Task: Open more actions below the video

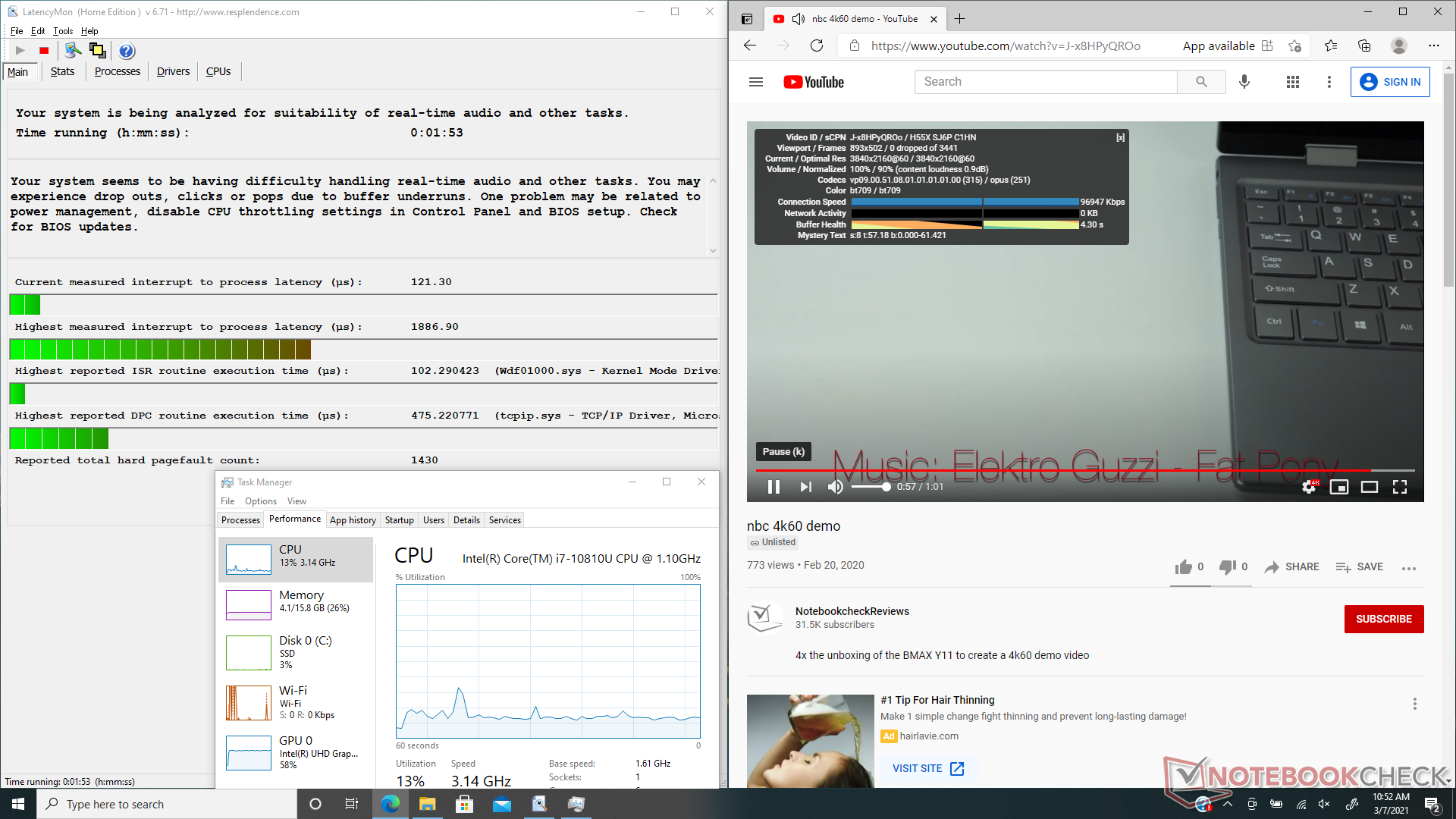Action: coord(1409,568)
